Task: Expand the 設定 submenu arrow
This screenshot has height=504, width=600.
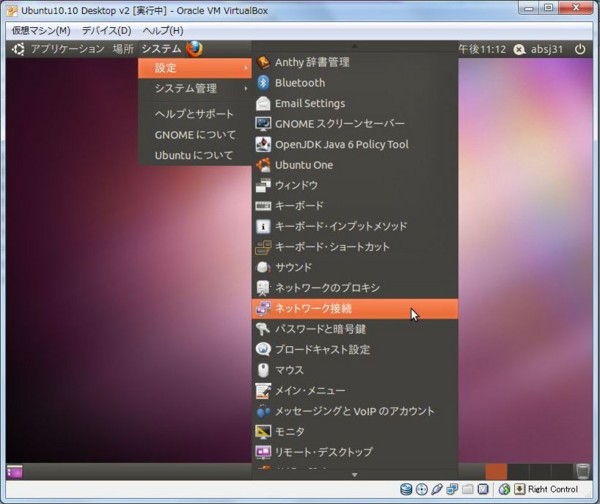Action: (246, 68)
